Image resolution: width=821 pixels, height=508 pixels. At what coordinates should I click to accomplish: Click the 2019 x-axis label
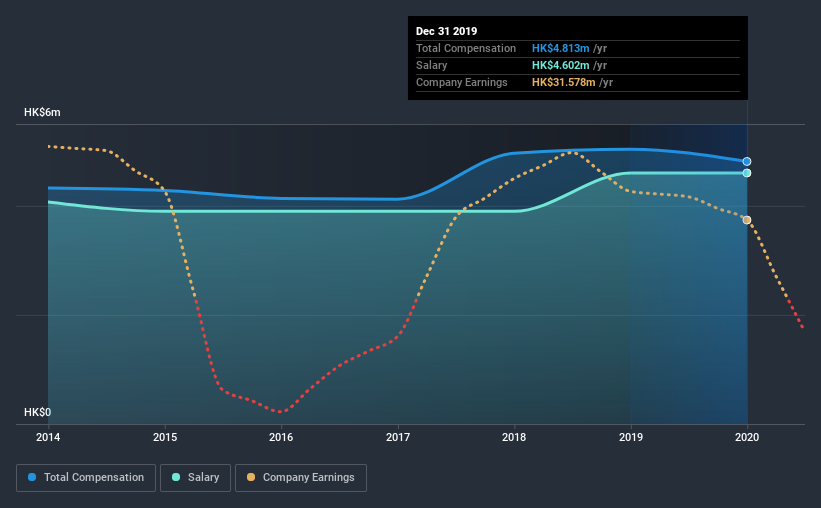pos(631,437)
